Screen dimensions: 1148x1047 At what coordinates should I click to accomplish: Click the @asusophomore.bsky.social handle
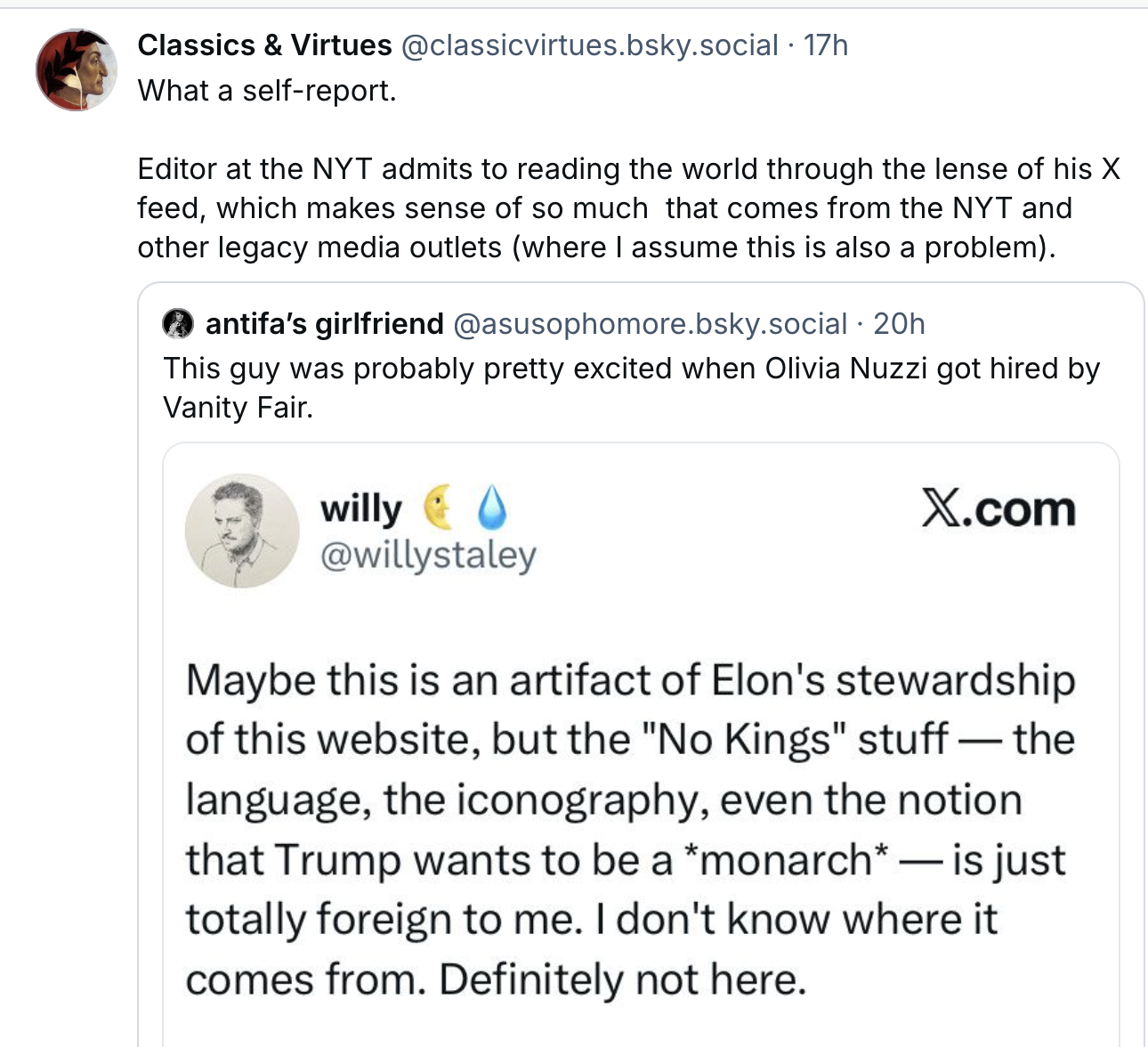point(650,324)
